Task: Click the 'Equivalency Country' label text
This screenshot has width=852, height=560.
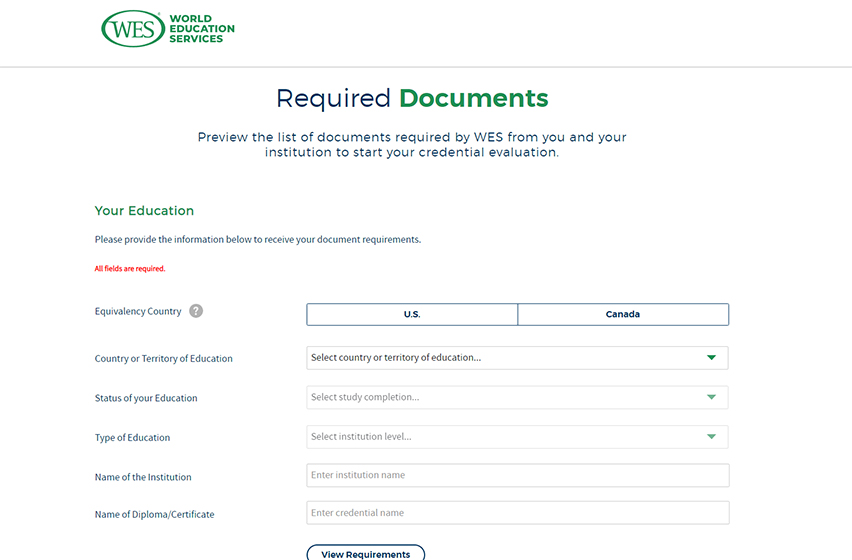Action: point(138,311)
